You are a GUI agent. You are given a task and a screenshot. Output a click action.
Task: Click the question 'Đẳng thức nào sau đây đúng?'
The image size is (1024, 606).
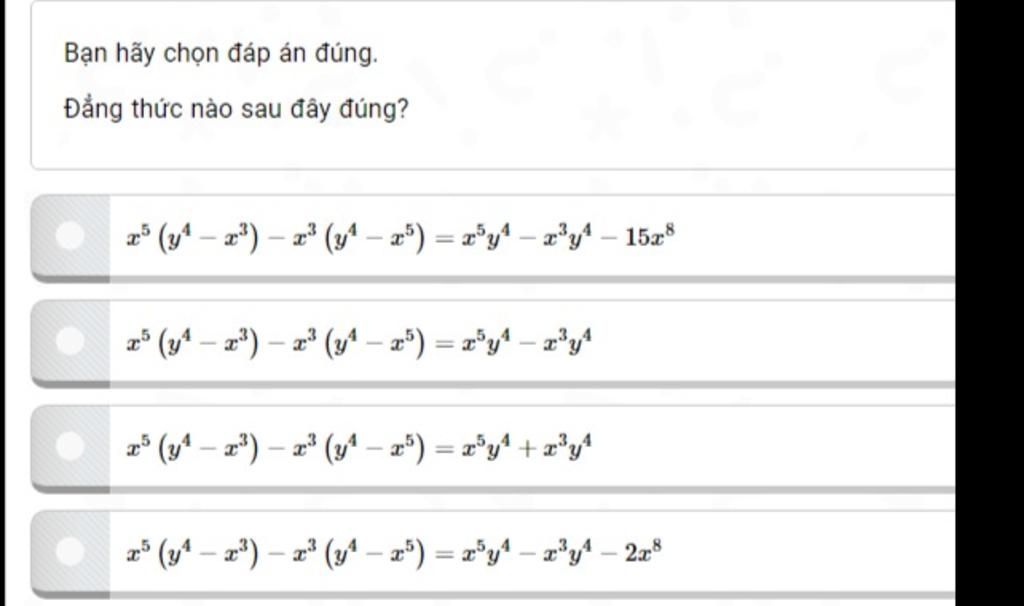pos(236,109)
